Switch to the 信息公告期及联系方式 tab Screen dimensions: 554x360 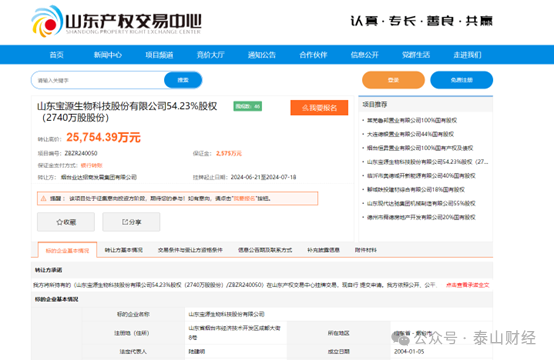coord(265,250)
